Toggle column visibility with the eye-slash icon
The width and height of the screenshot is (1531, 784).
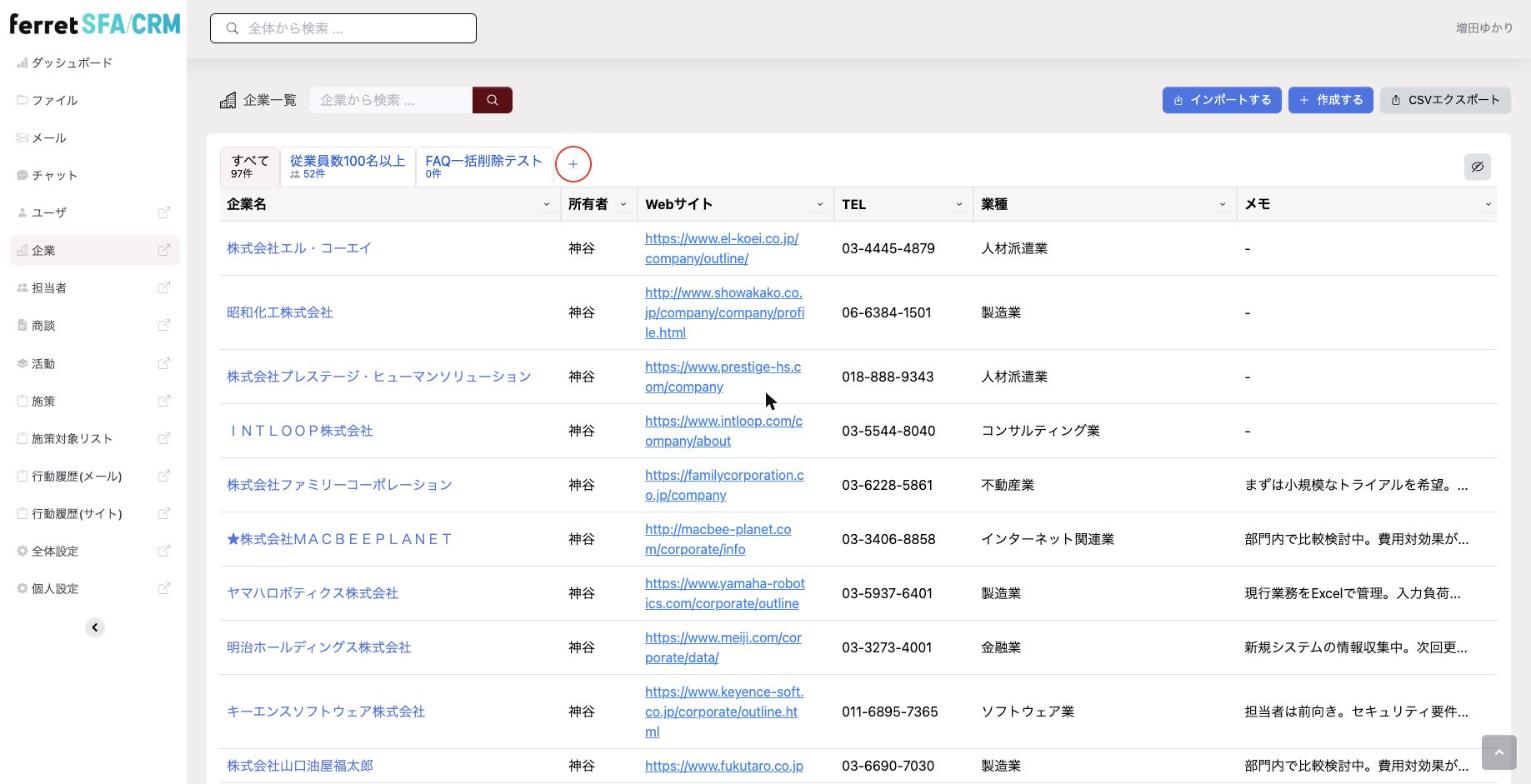(1477, 167)
